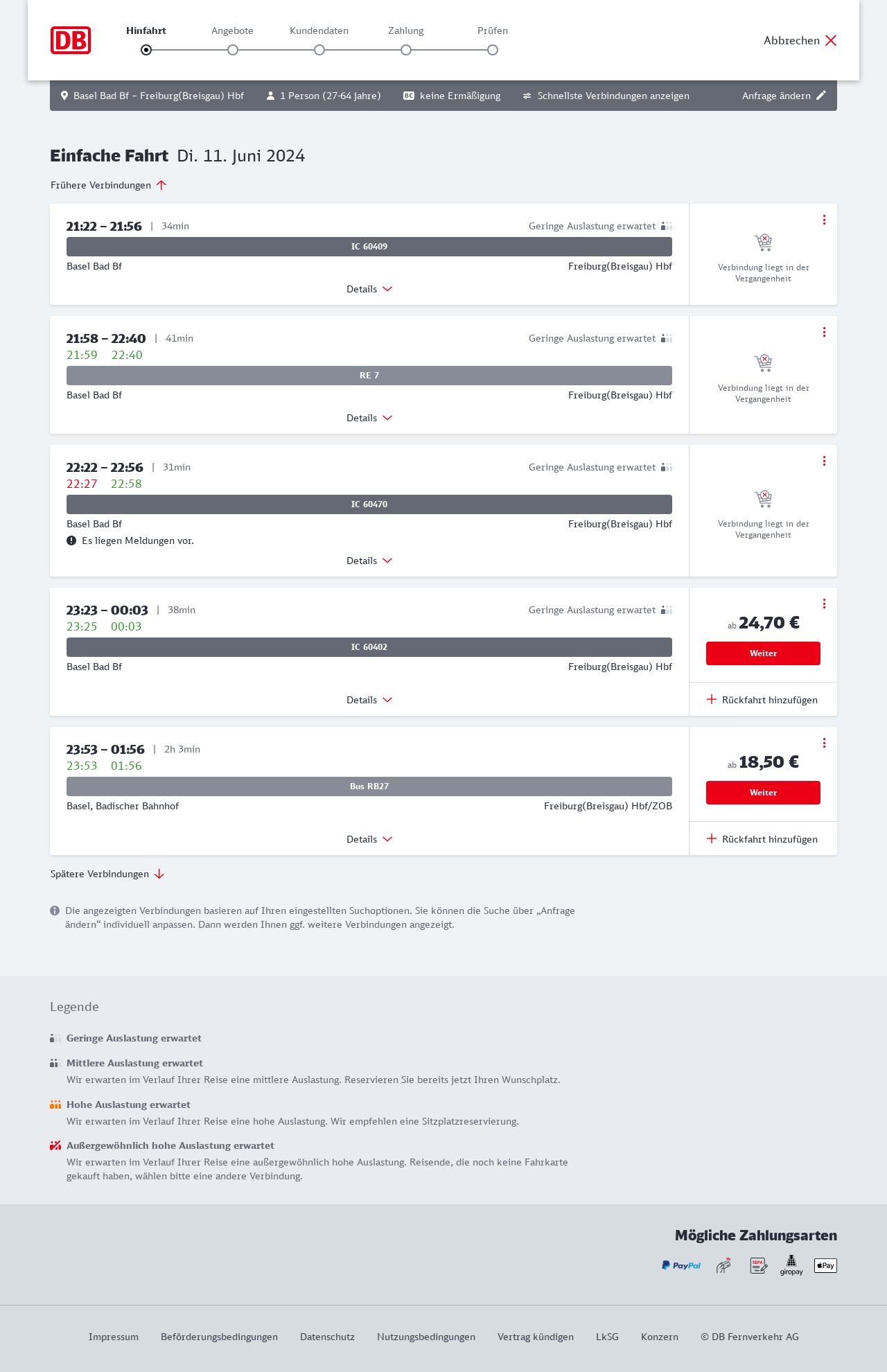
Task: Load Spätere Verbindungen
Action: pyautogui.click(x=107, y=874)
